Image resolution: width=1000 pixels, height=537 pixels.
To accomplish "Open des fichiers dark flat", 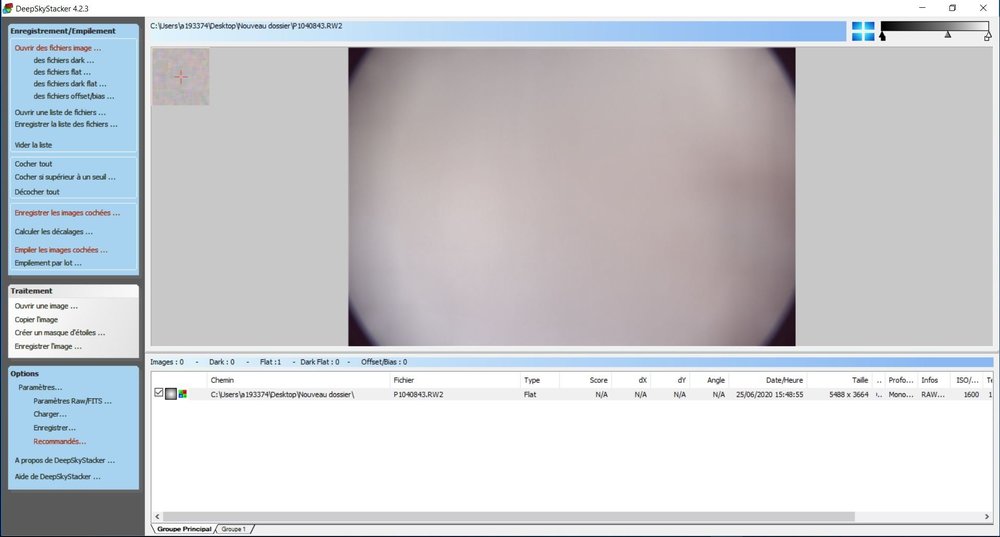I will [x=70, y=84].
